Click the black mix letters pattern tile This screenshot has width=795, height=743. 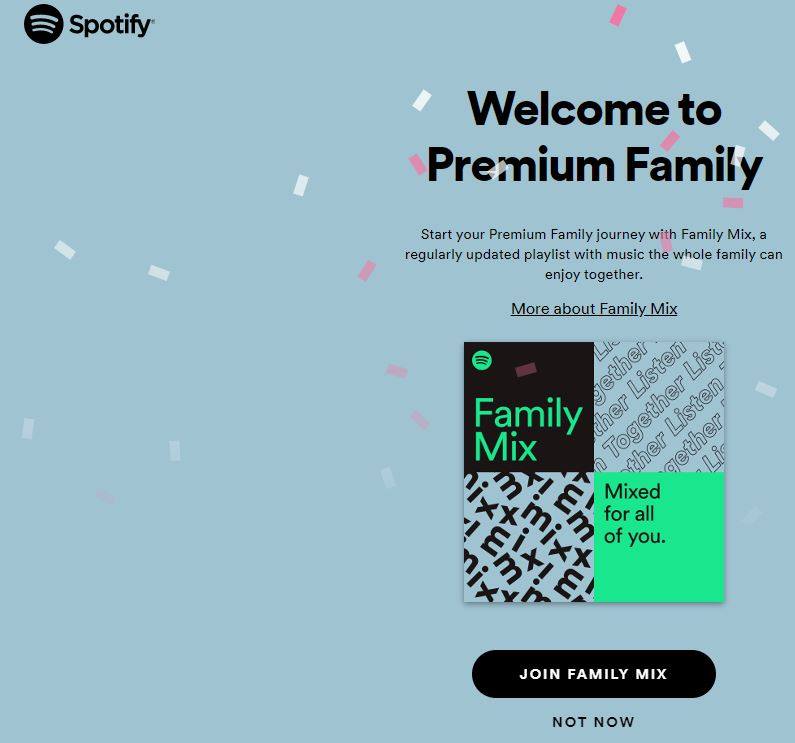click(x=529, y=537)
